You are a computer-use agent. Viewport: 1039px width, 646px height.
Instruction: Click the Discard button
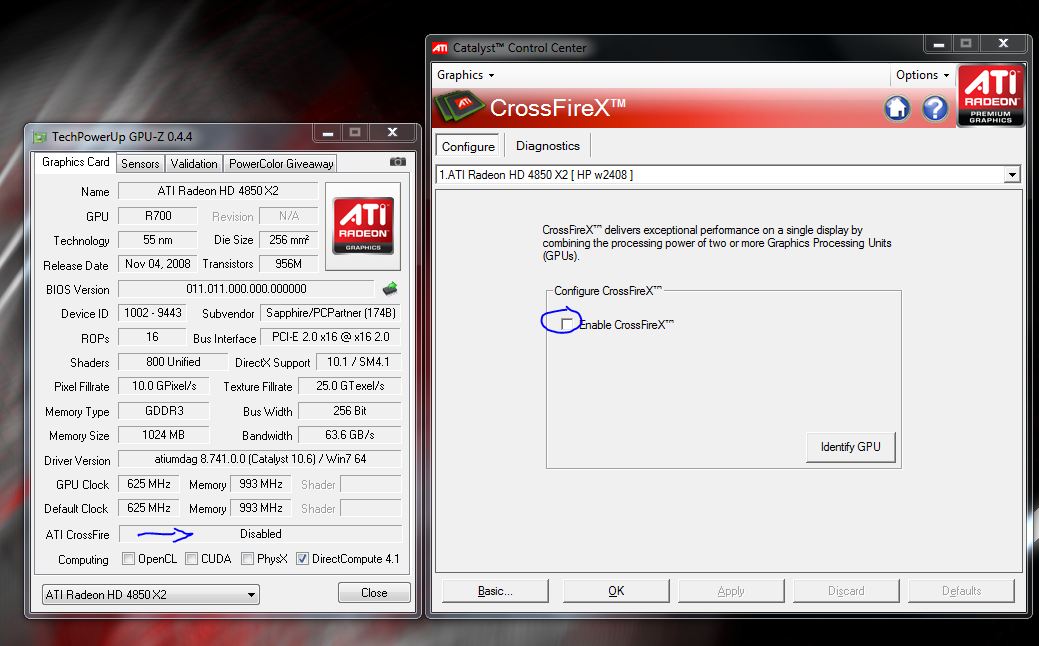846,591
